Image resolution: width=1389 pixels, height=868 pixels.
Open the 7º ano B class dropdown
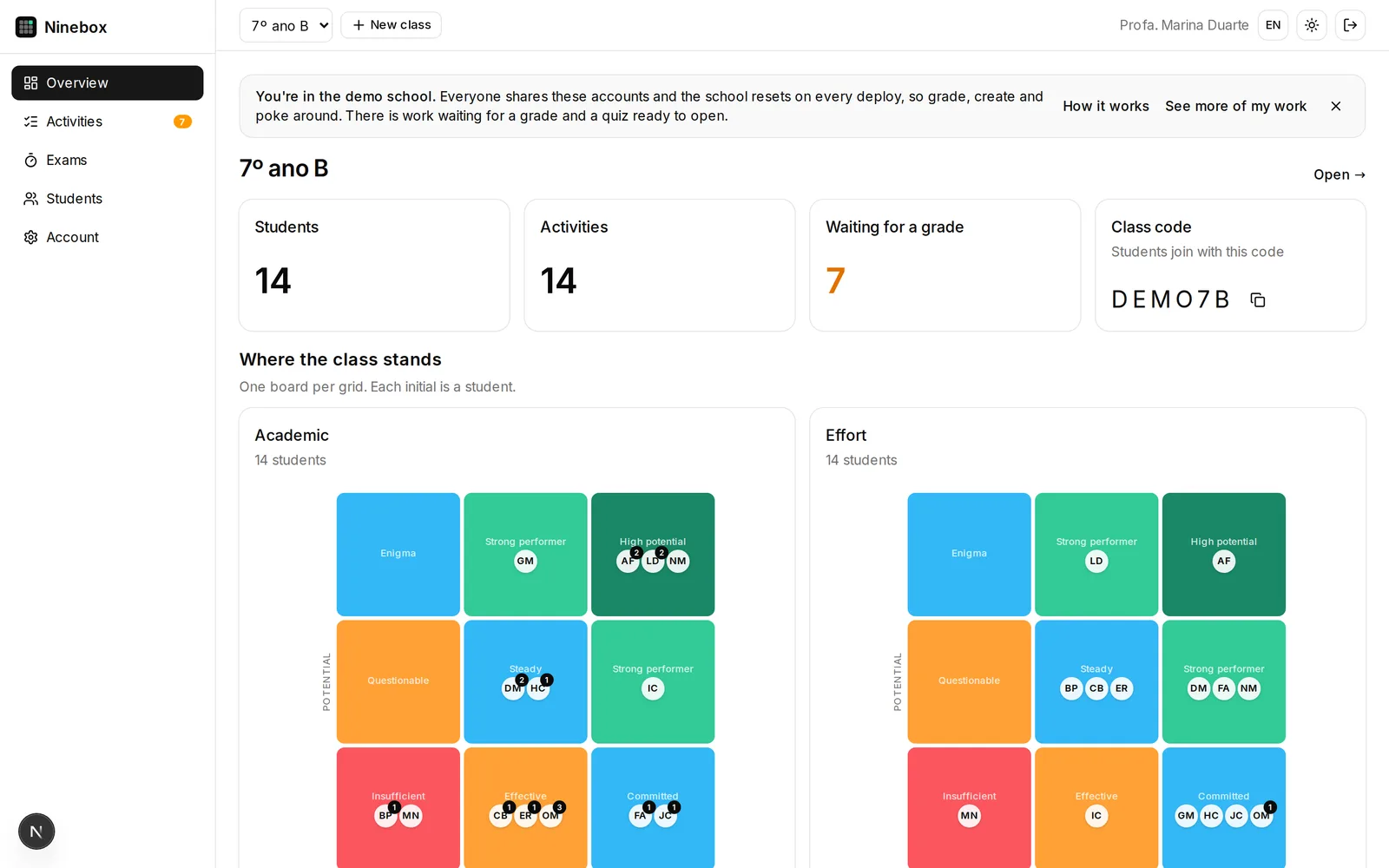click(x=286, y=25)
